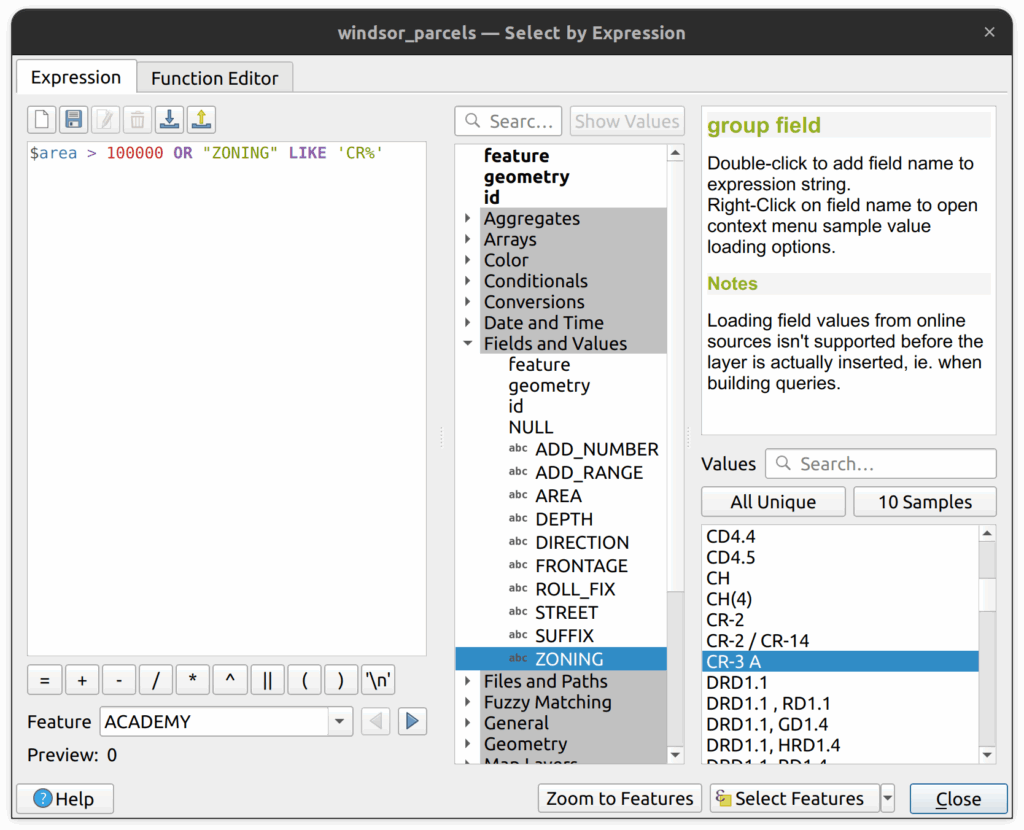Collapse the Fields and Values group

pyautogui.click(x=467, y=344)
